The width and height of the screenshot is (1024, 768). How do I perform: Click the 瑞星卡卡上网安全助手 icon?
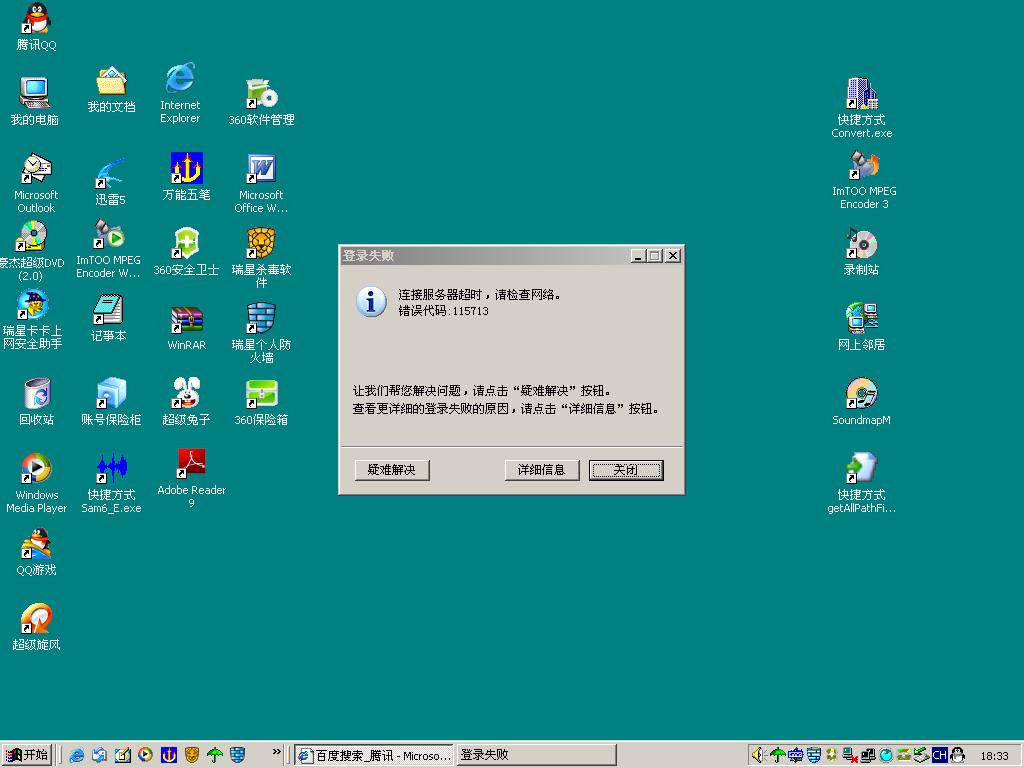click(x=33, y=320)
